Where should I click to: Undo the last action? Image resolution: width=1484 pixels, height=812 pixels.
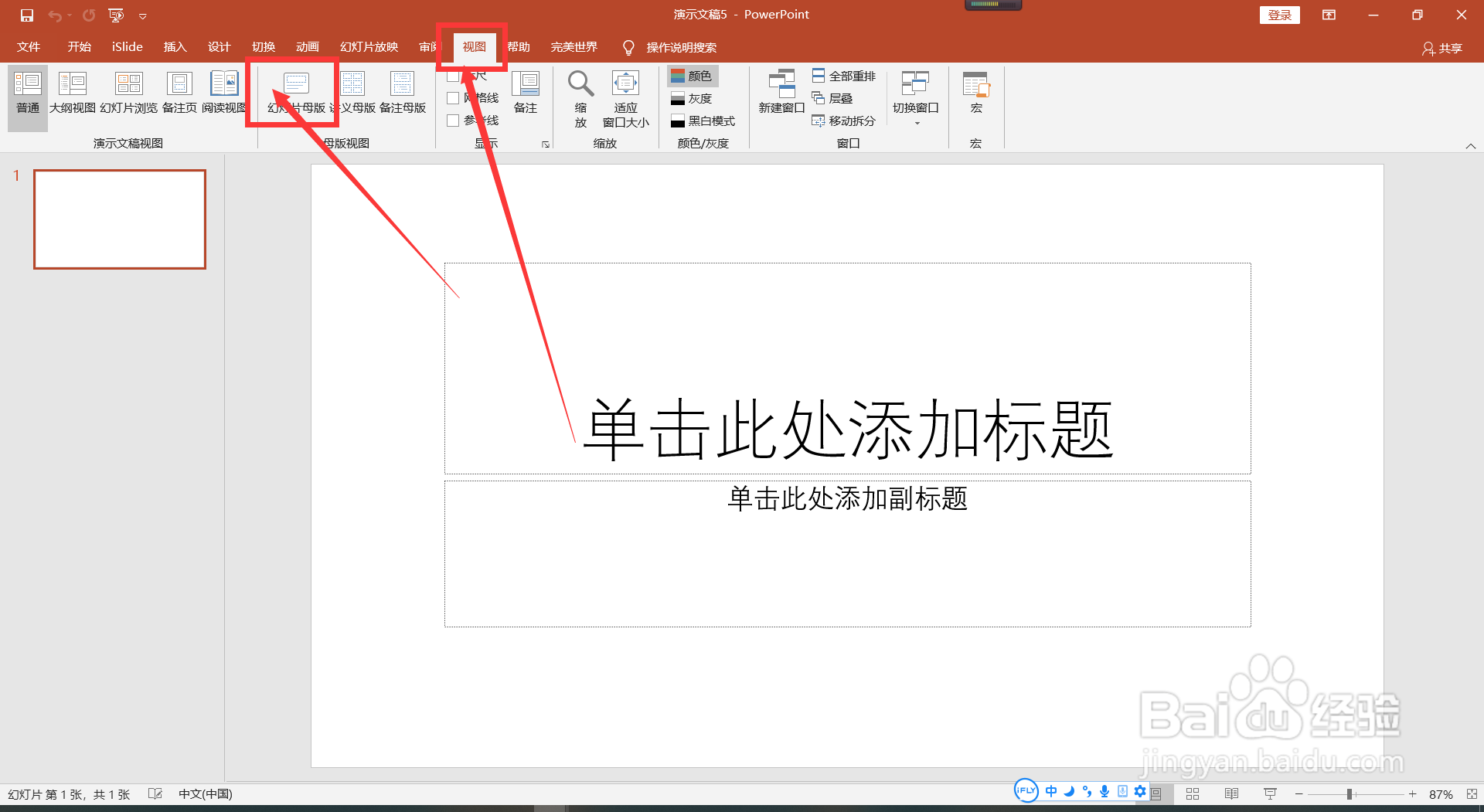(55, 15)
